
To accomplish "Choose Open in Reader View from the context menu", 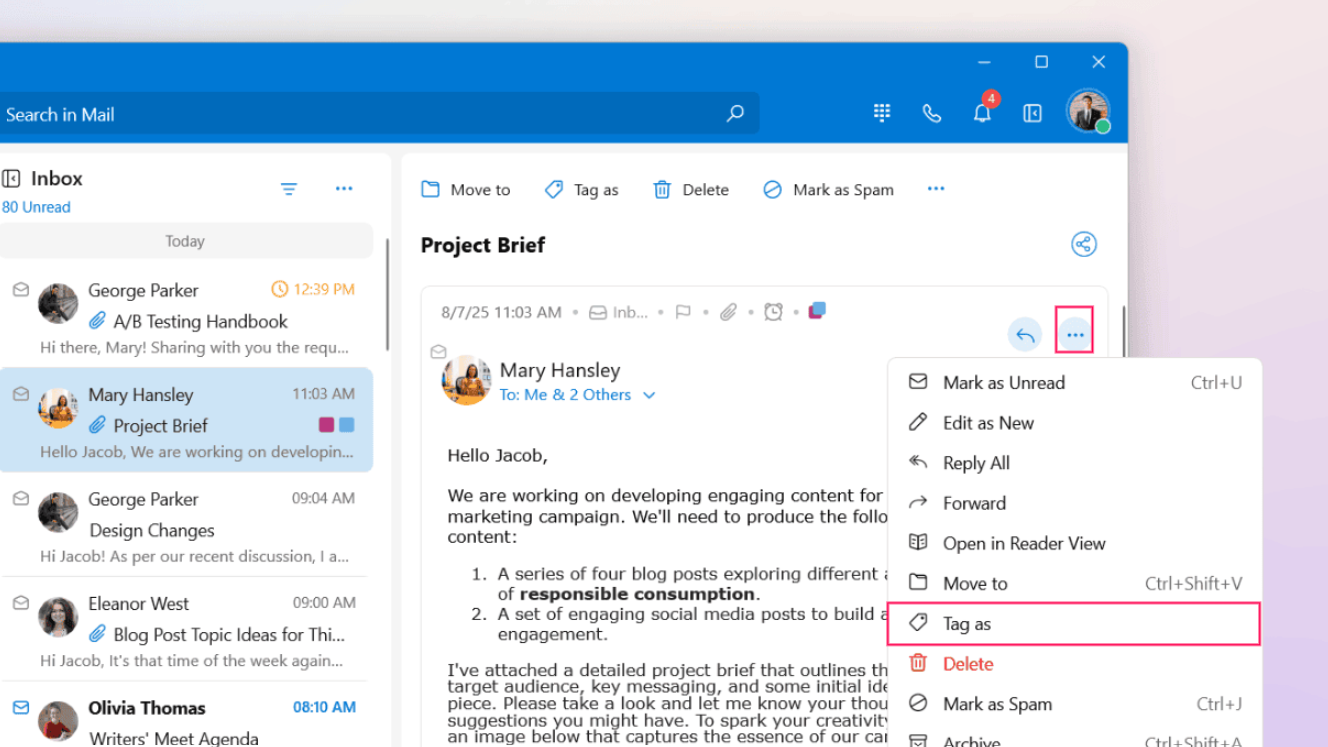I will tap(1075, 543).
